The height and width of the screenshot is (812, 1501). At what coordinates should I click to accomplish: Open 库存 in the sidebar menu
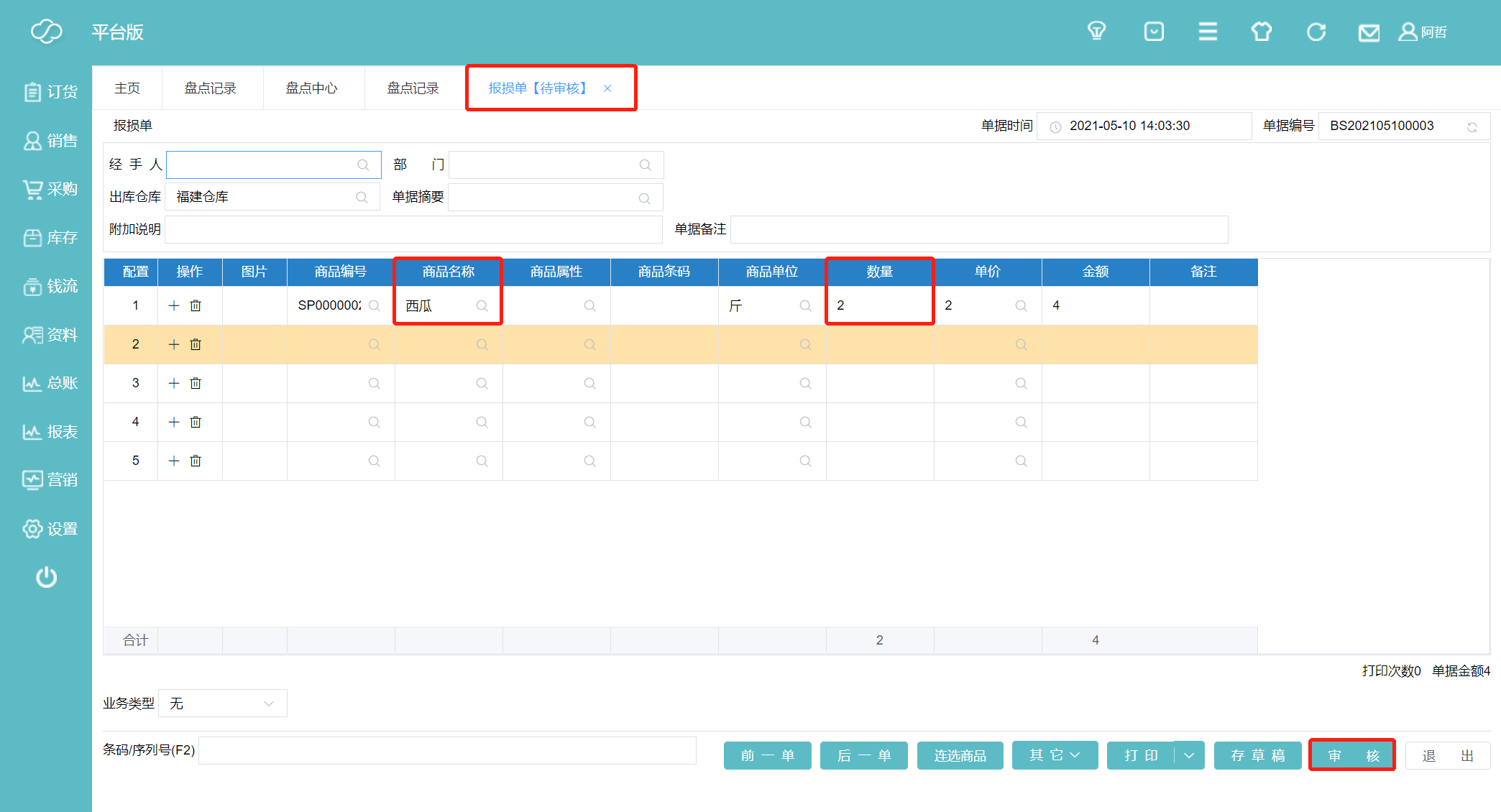(x=50, y=238)
